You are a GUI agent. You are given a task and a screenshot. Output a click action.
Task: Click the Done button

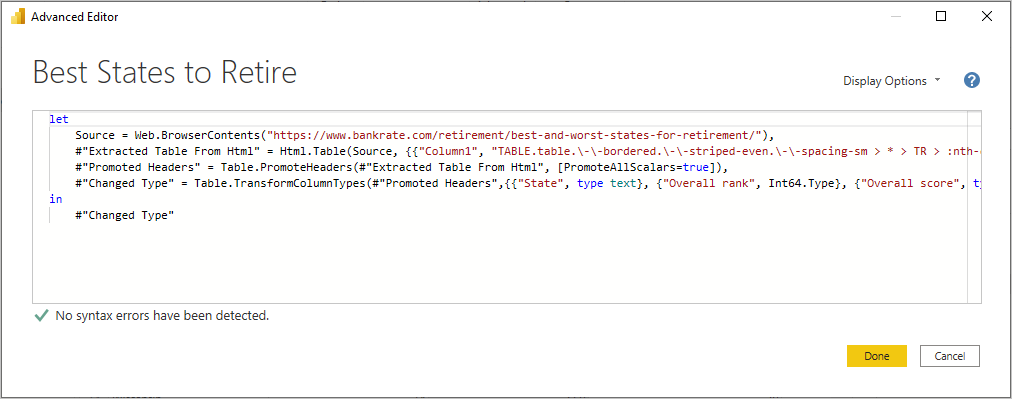tap(876, 356)
